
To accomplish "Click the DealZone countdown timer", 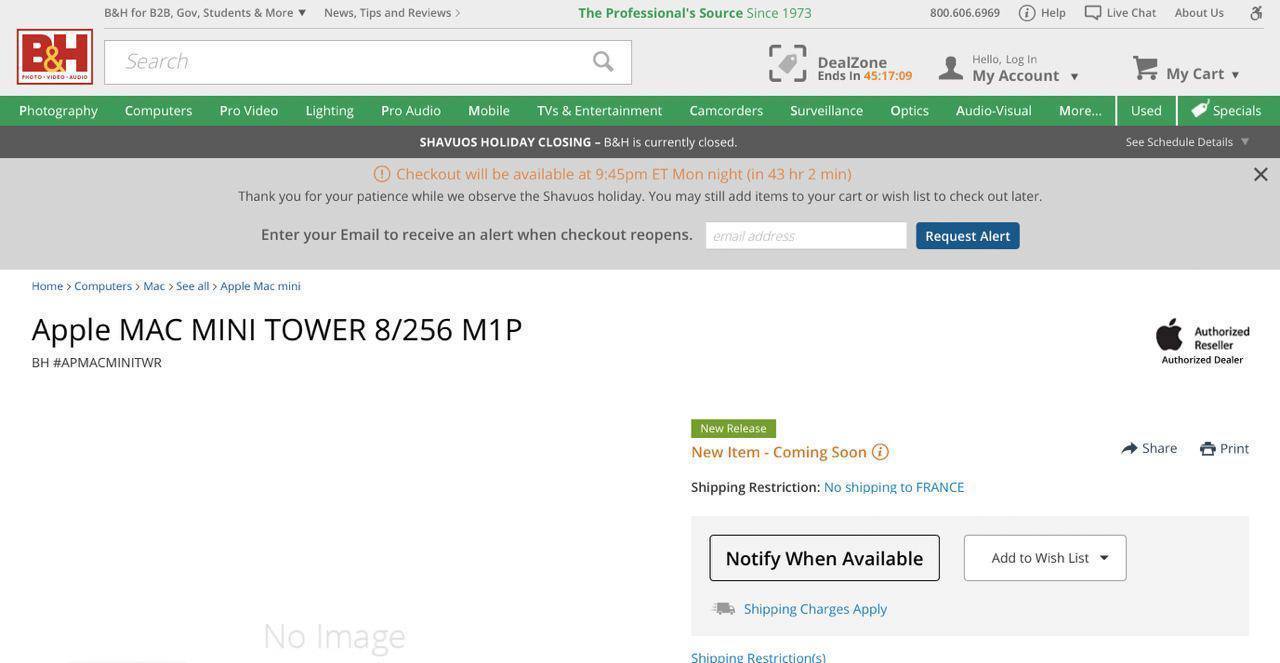I will coord(888,76).
